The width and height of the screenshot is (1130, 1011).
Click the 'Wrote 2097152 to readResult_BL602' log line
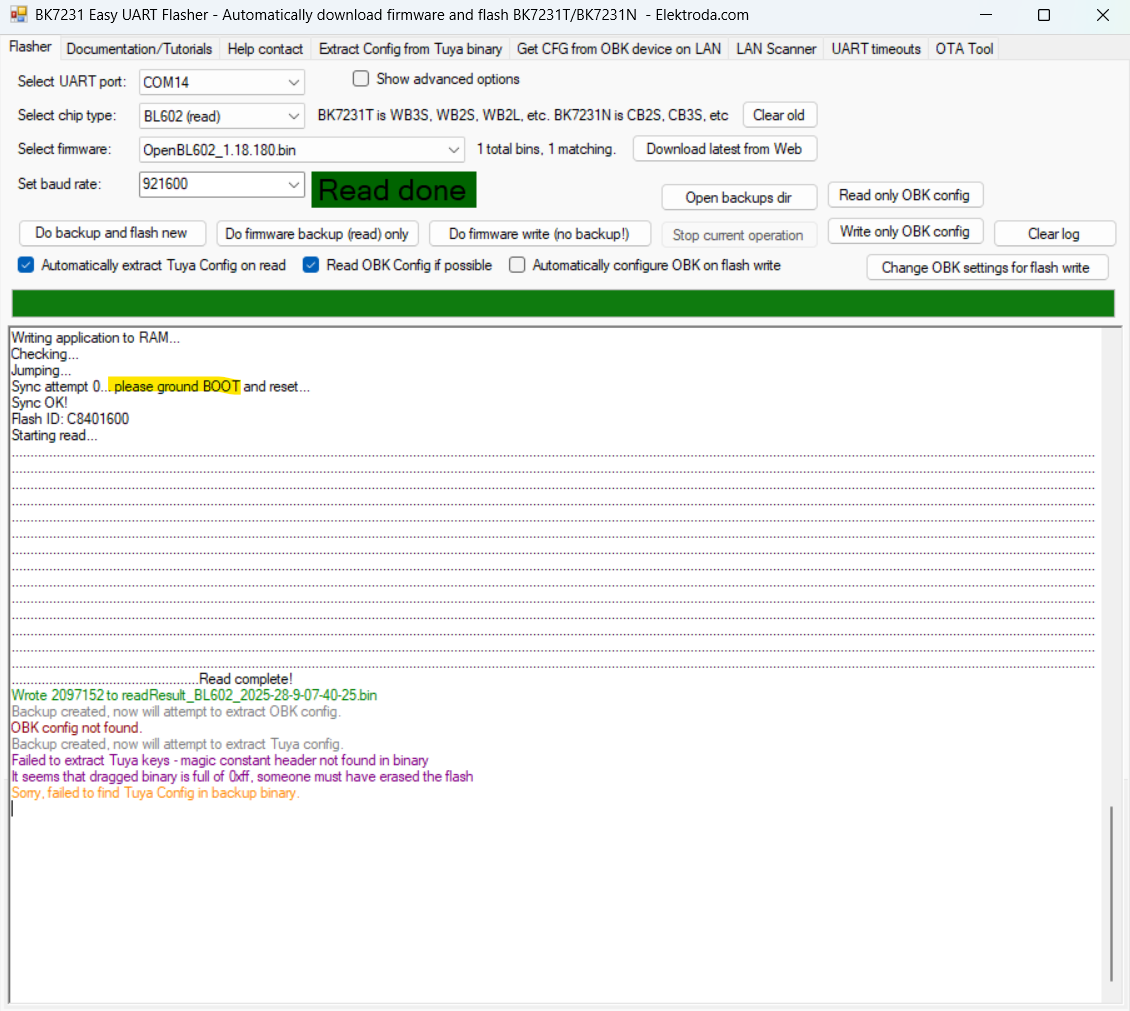tap(194, 695)
